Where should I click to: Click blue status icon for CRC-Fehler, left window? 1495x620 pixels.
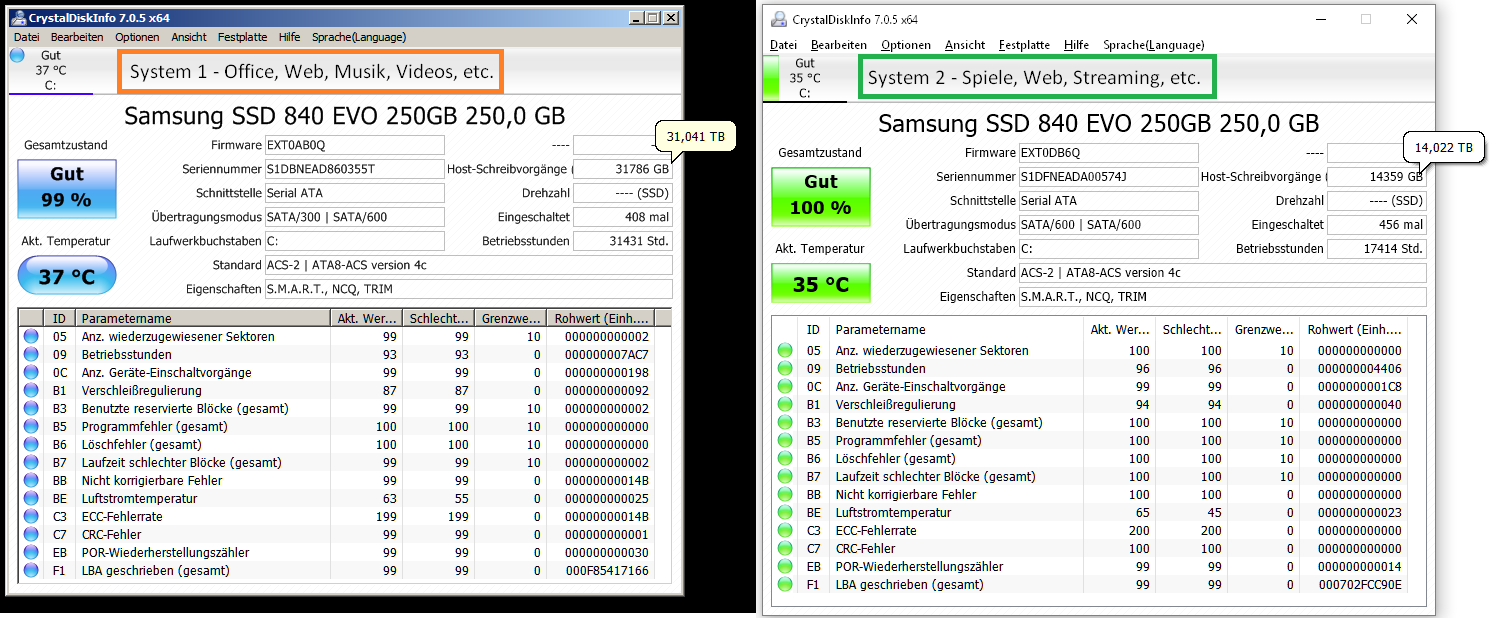tap(31, 535)
